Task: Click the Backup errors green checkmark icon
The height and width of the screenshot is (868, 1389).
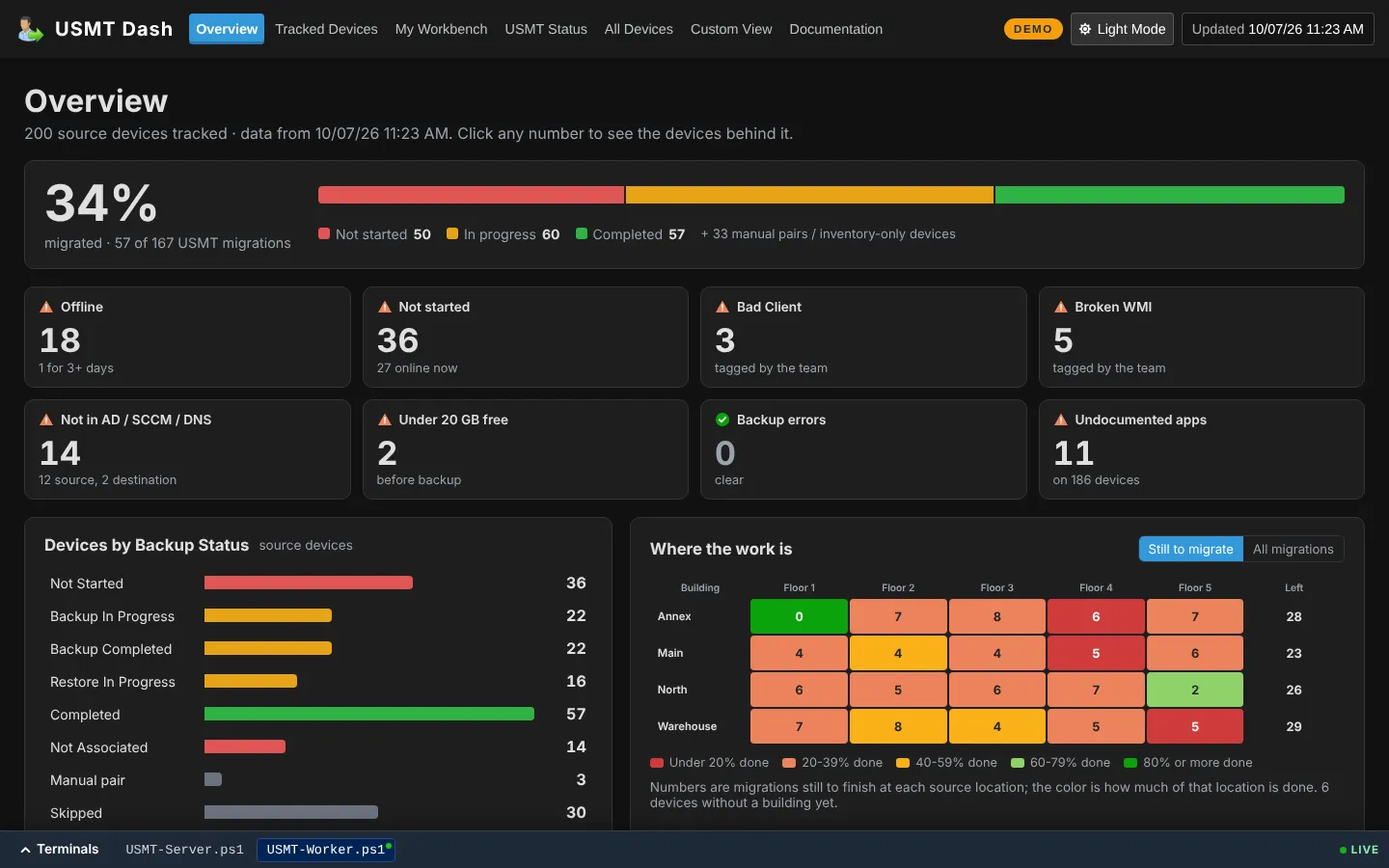Action: [722, 420]
